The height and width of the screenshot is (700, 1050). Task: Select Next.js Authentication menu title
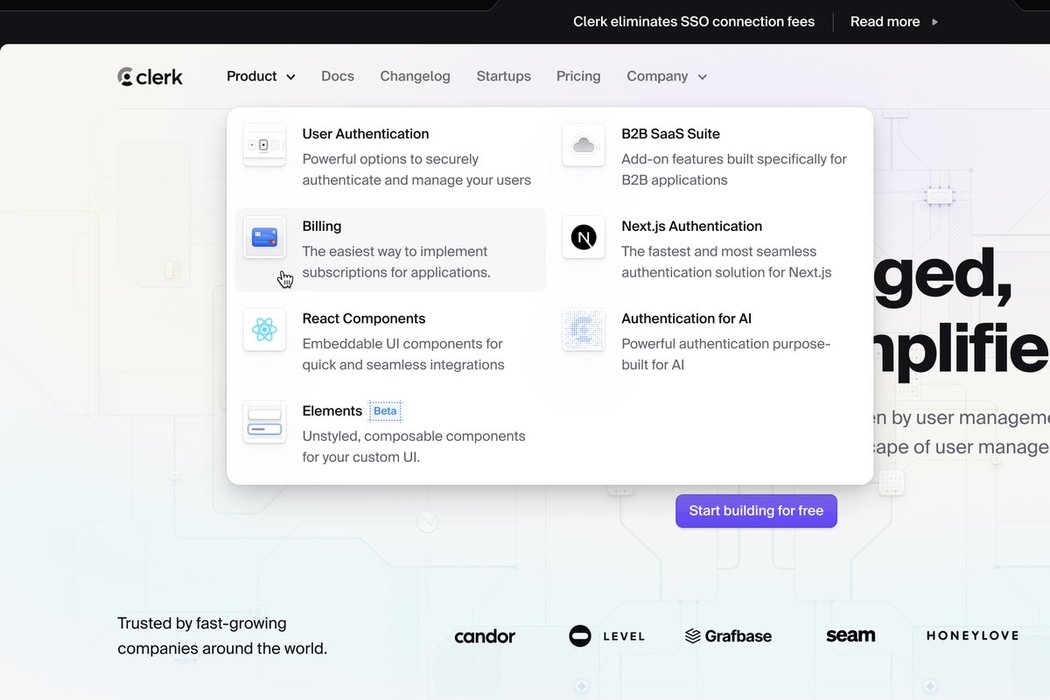692,226
